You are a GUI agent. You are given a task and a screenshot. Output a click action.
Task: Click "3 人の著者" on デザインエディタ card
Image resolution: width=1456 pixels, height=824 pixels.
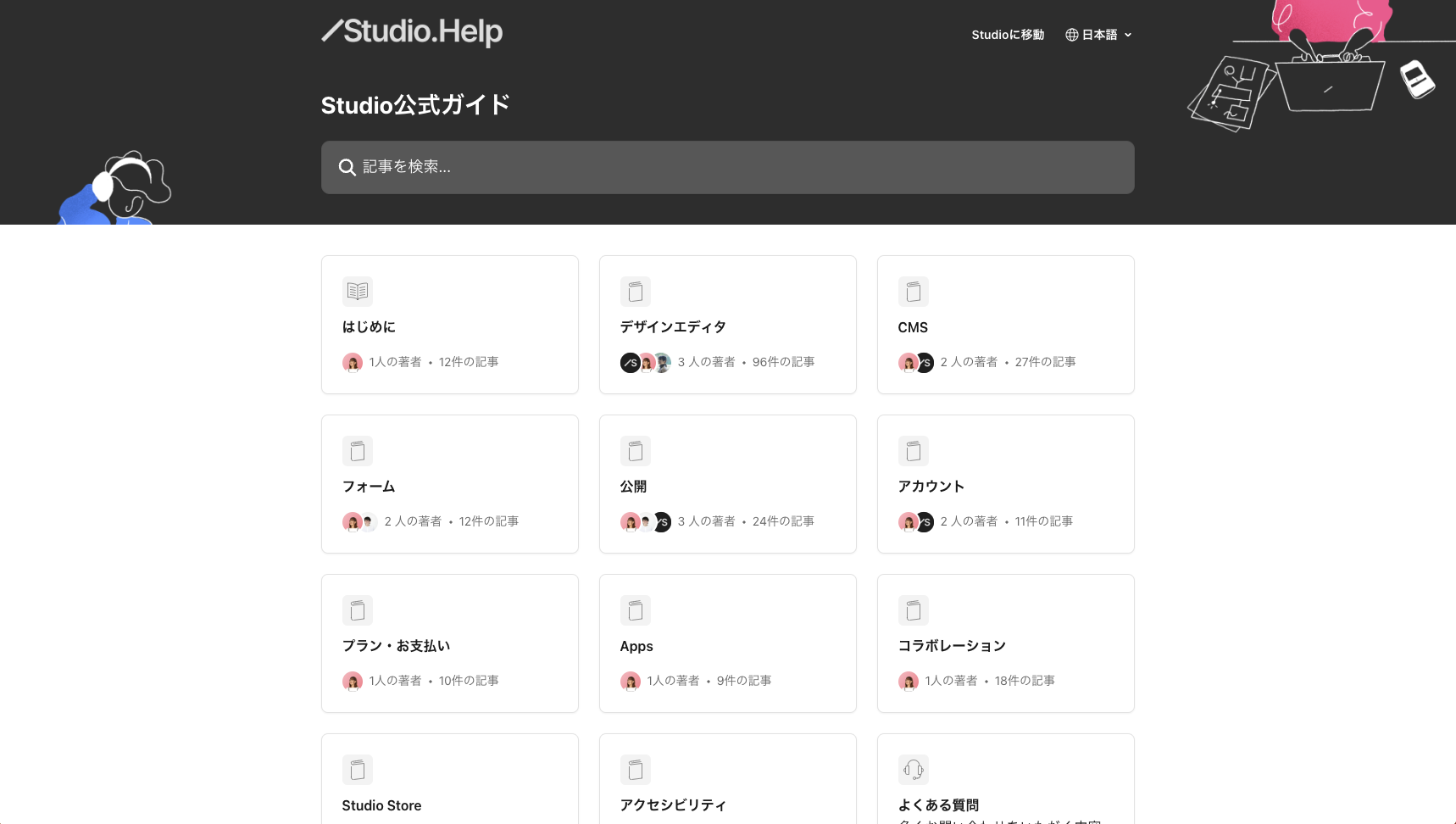coord(706,362)
